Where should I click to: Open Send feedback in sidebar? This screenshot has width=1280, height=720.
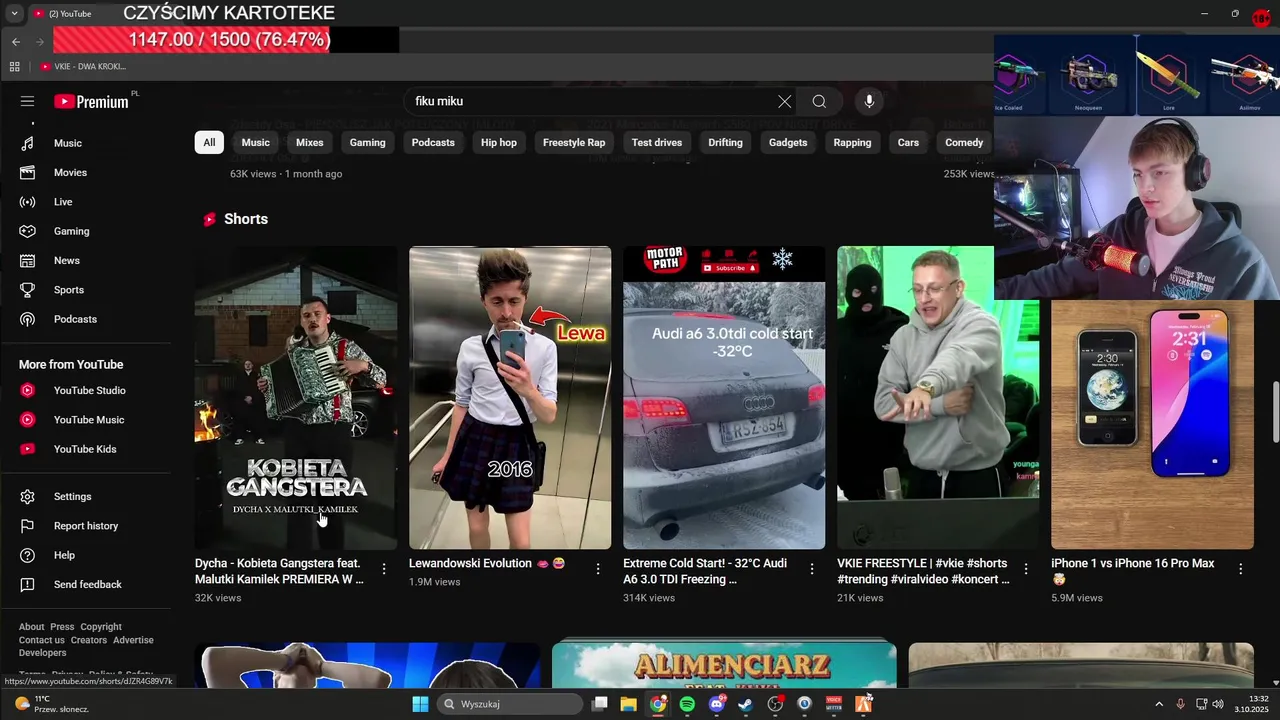86,584
